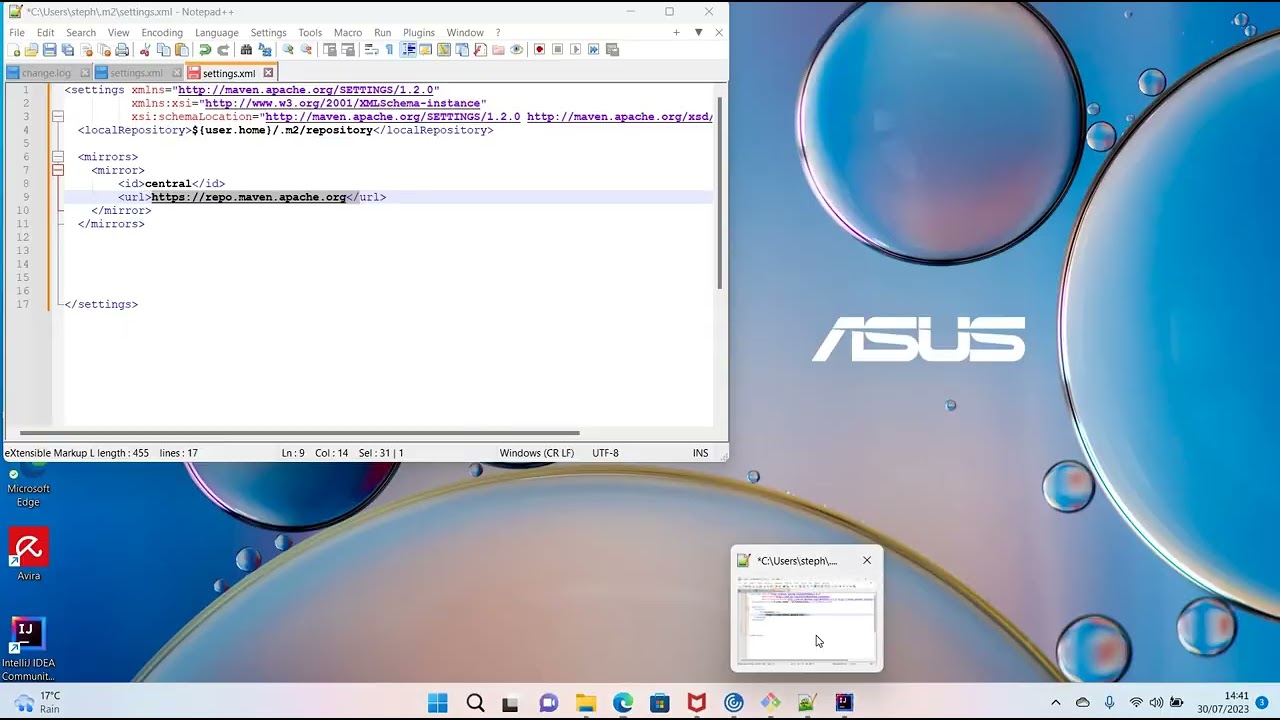Click the Redo toolbar icon
The image size is (1280, 720).
(223, 49)
